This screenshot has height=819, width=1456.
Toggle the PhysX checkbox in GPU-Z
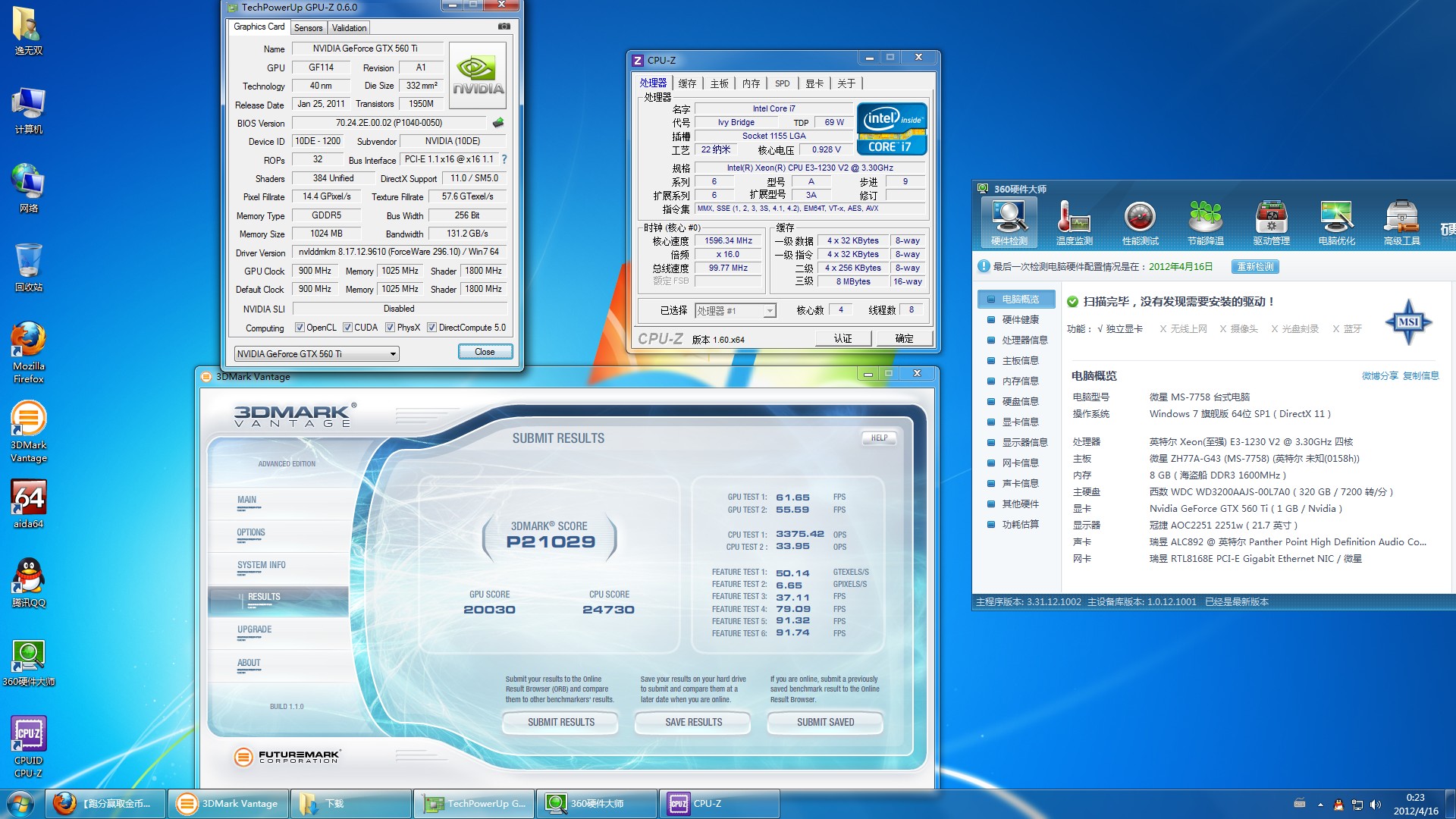pyautogui.click(x=390, y=328)
